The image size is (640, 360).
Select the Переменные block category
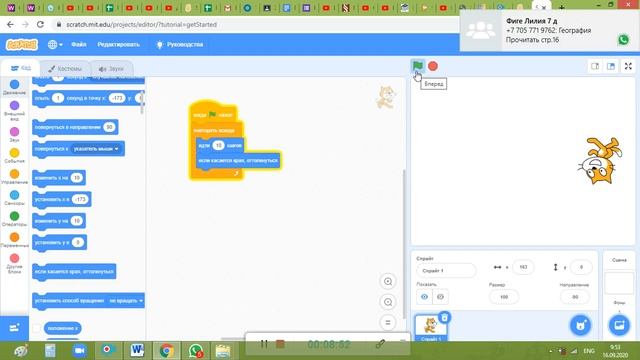pos(14,240)
